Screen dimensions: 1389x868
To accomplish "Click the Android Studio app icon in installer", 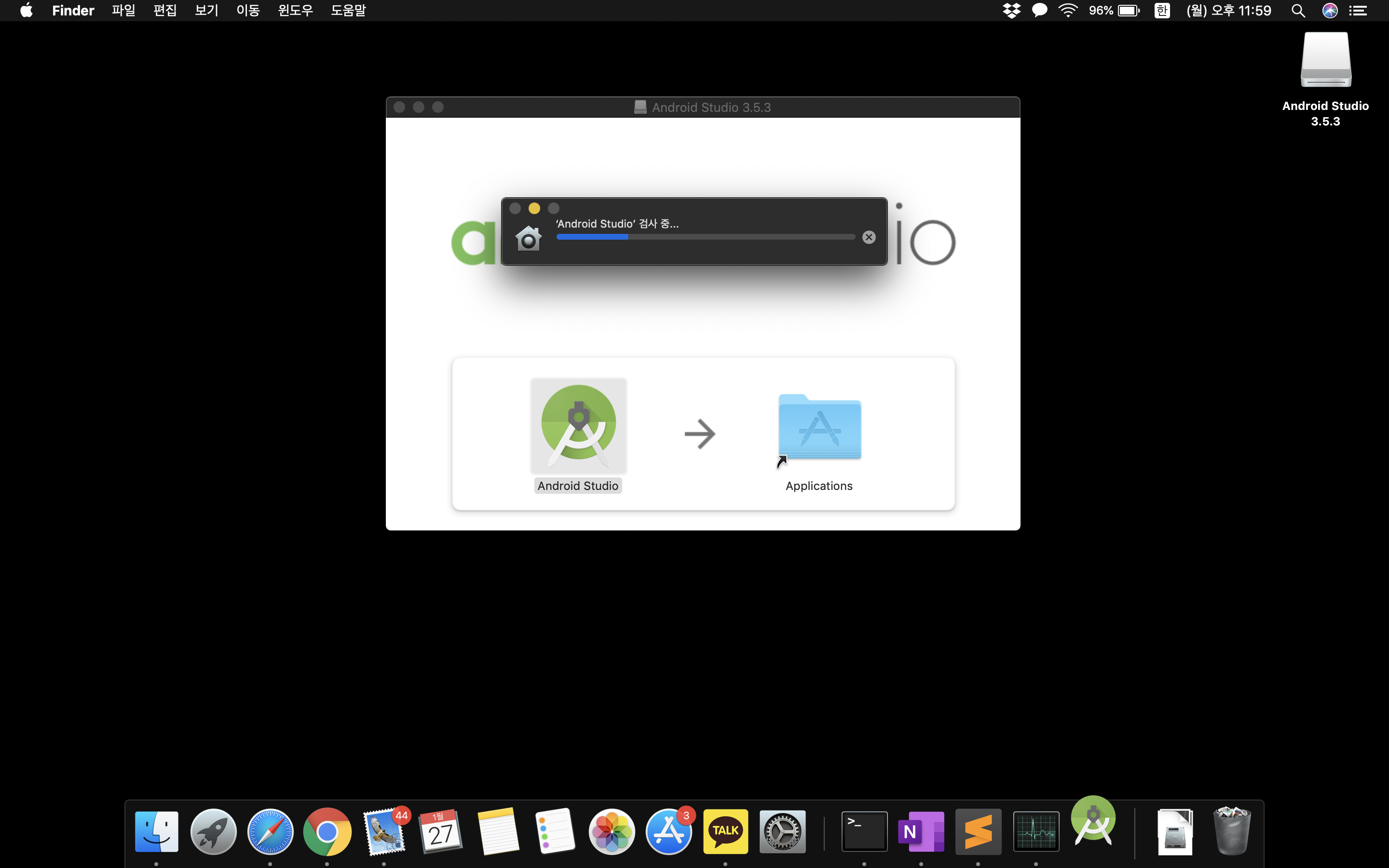I will point(578,426).
